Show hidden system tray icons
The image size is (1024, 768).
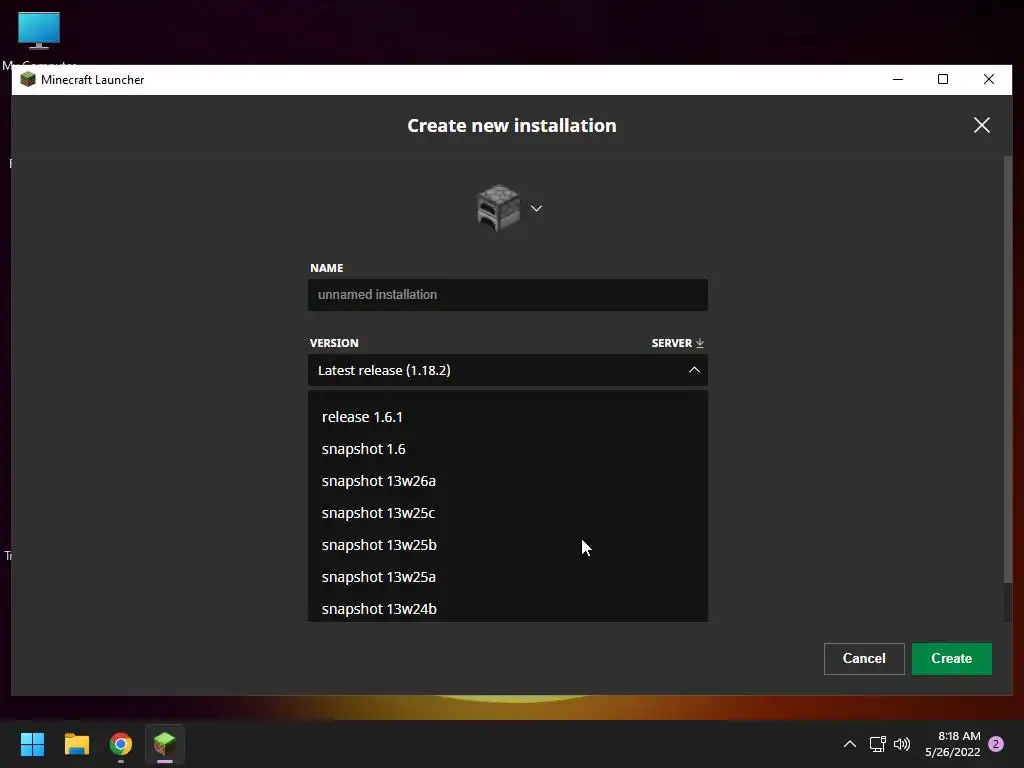850,744
